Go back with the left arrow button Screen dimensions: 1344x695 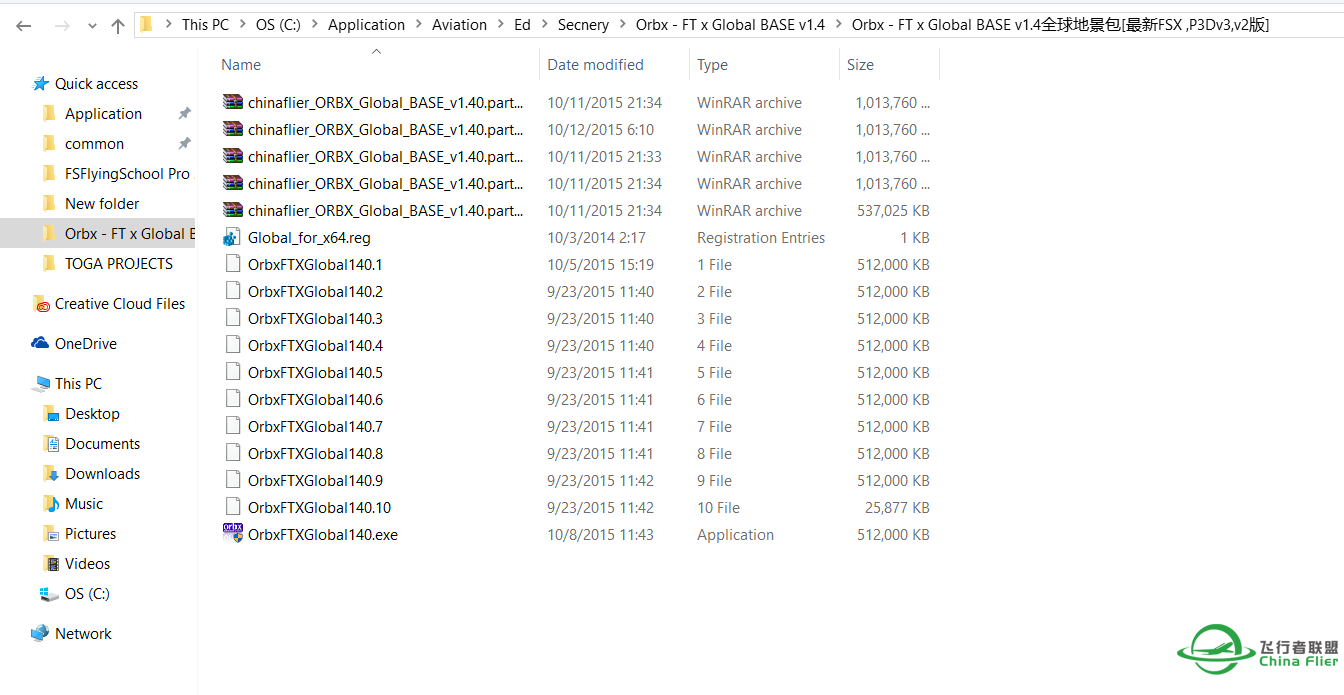click(24, 26)
